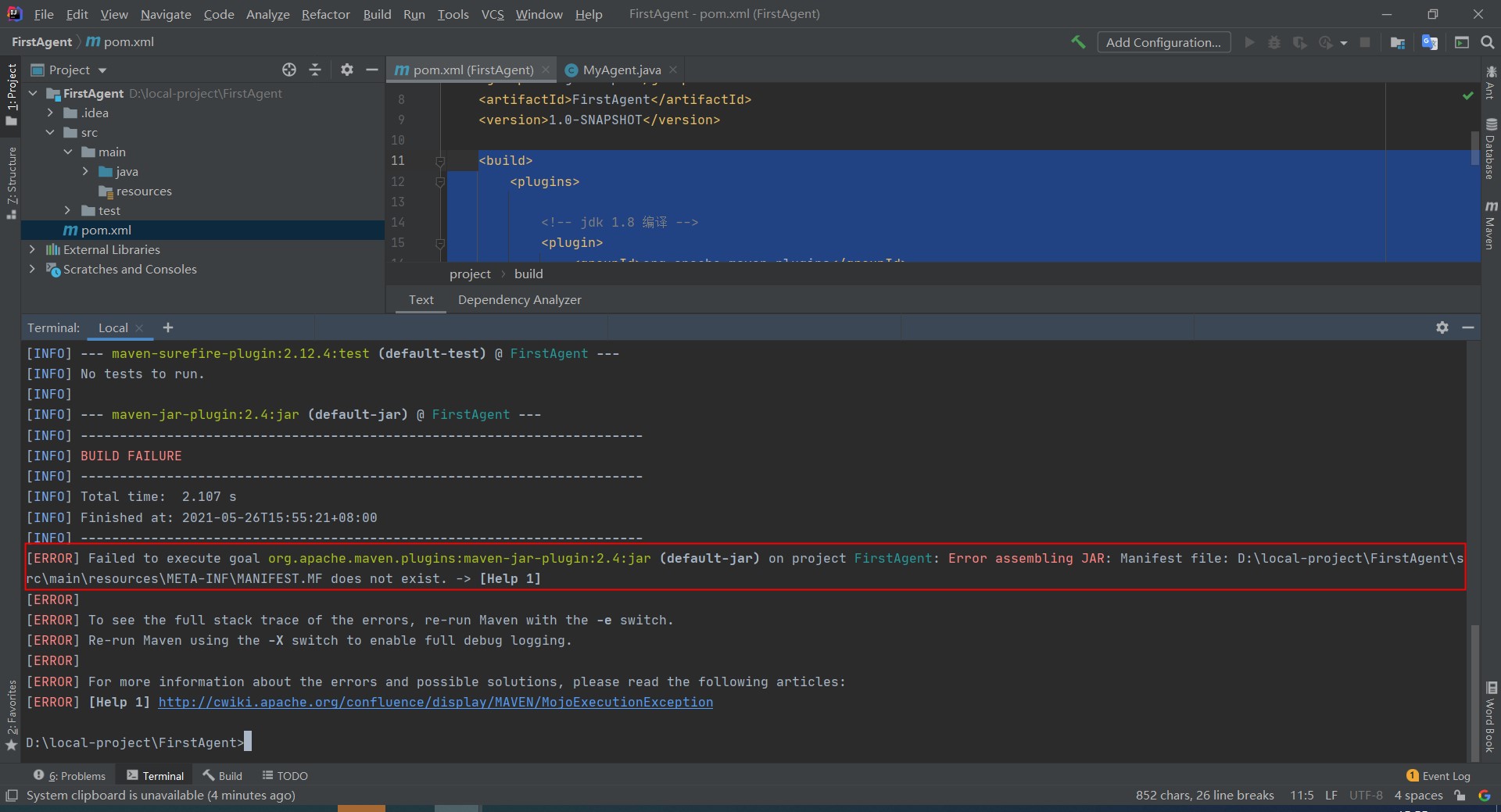
Task: Switch to Dependency Analyzer tab
Action: pyautogui.click(x=520, y=299)
